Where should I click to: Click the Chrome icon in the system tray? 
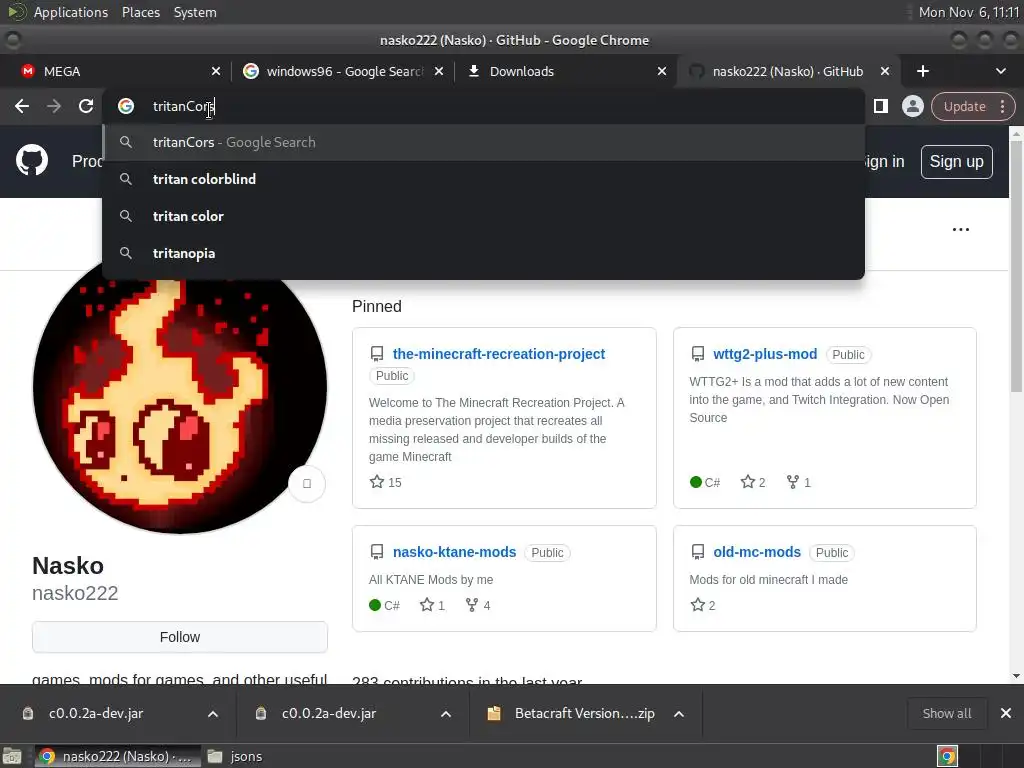click(x=947, y=756)
